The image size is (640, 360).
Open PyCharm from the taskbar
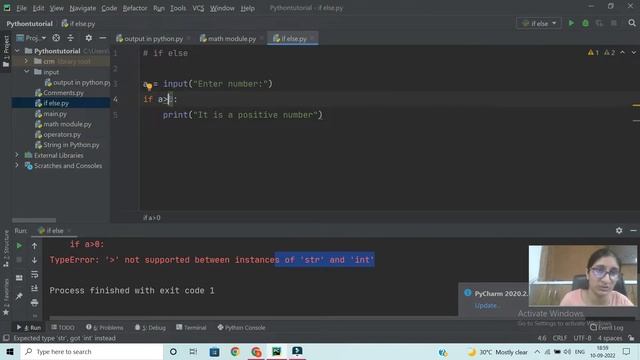coord(276,351)
